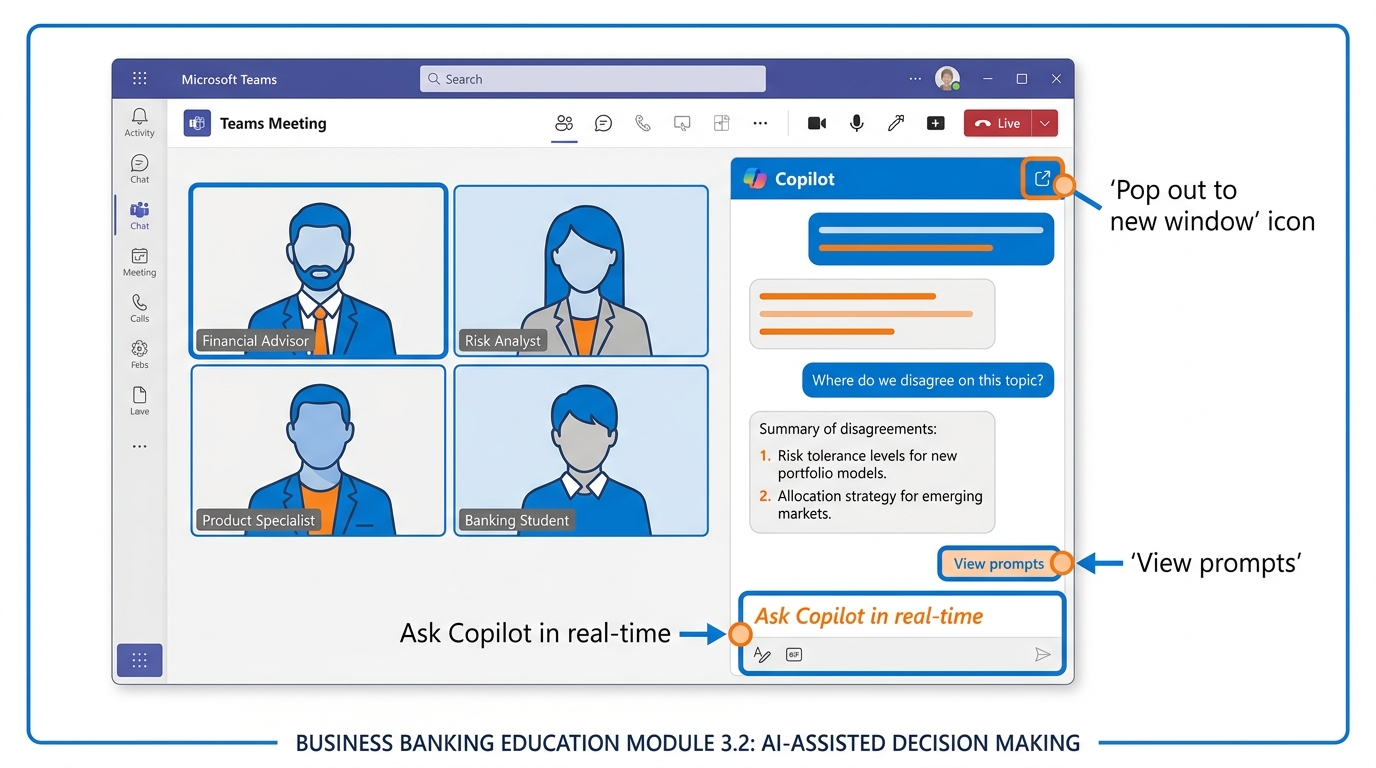Click 'Risk tolerance levels for new portfolio models.'
Viewport: 1376px width, 768px height.
pos(867,464)
